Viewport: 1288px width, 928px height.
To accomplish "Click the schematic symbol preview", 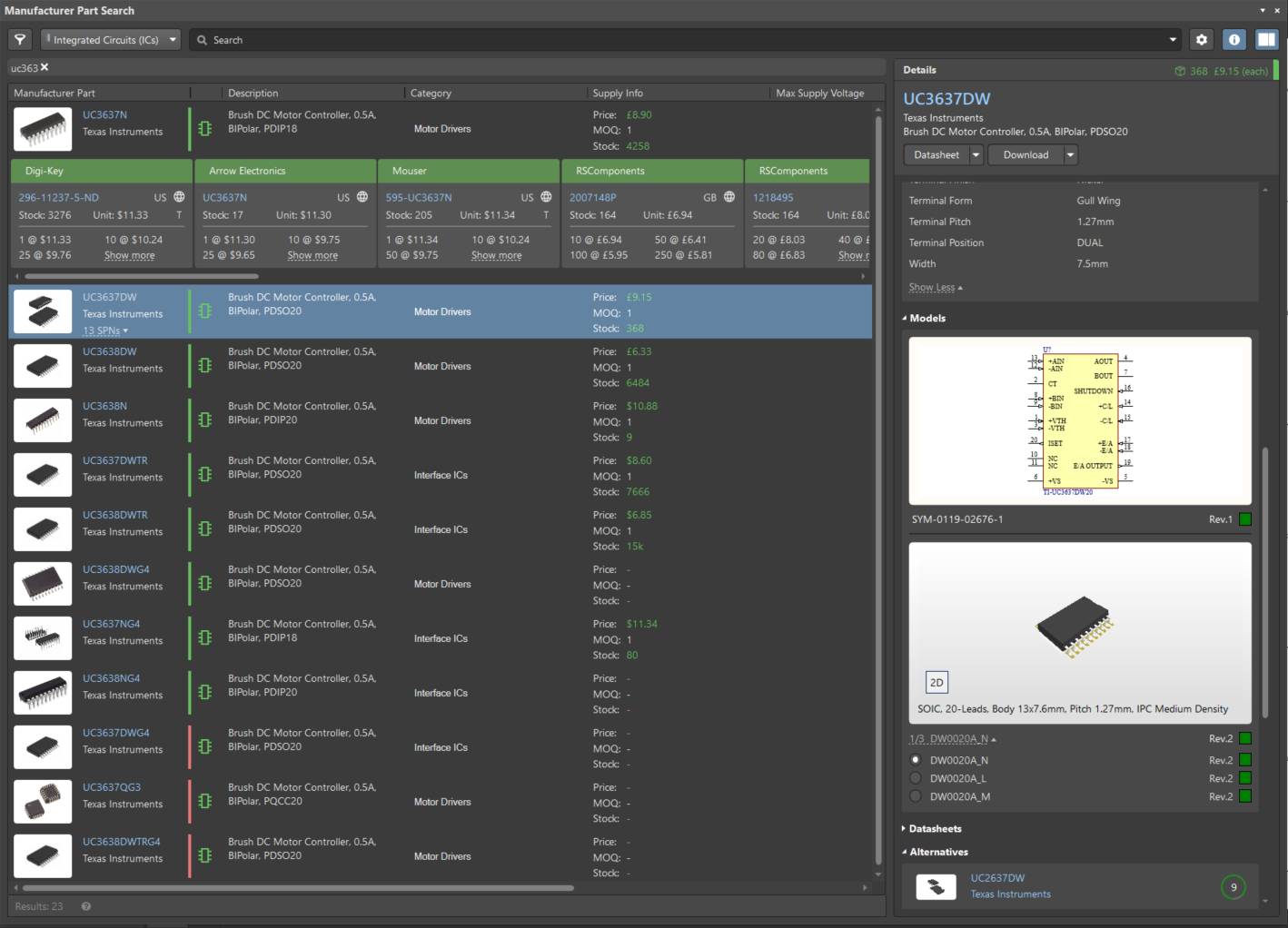I will click(1080, 421).
